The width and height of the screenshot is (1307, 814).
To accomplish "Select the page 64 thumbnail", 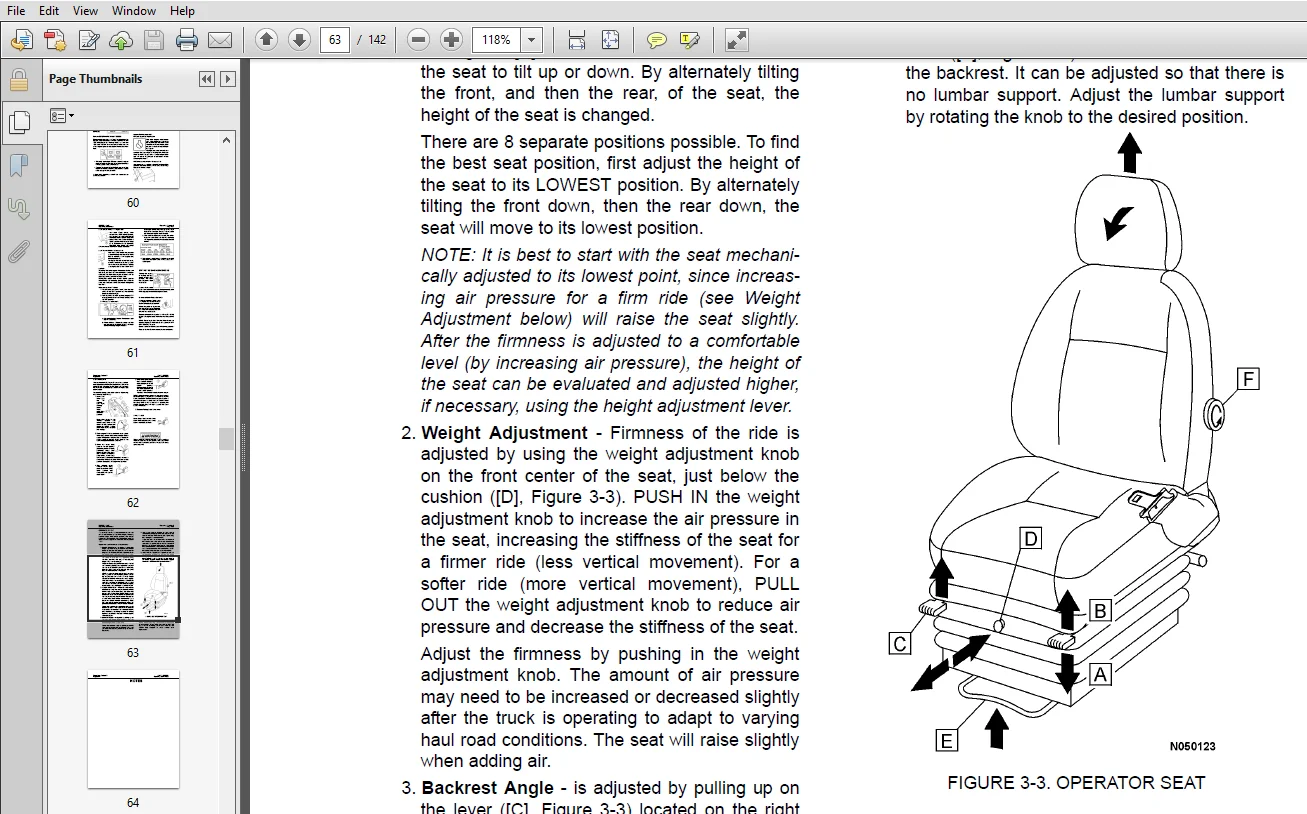I will [x=133, y=729].
